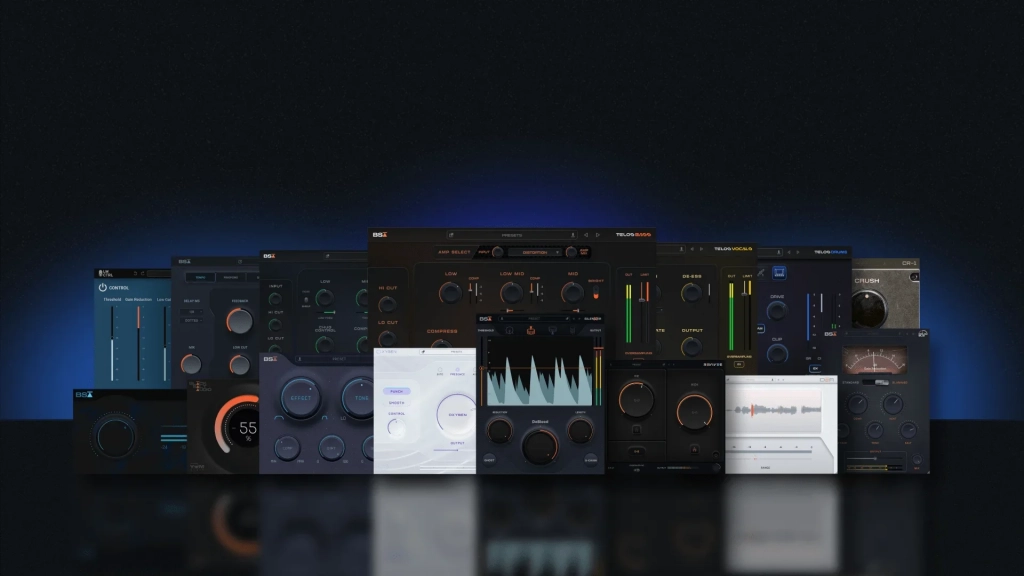Select the orange drum icon above the waveform display
The image size is (1024, 576).
click(531, 330)
